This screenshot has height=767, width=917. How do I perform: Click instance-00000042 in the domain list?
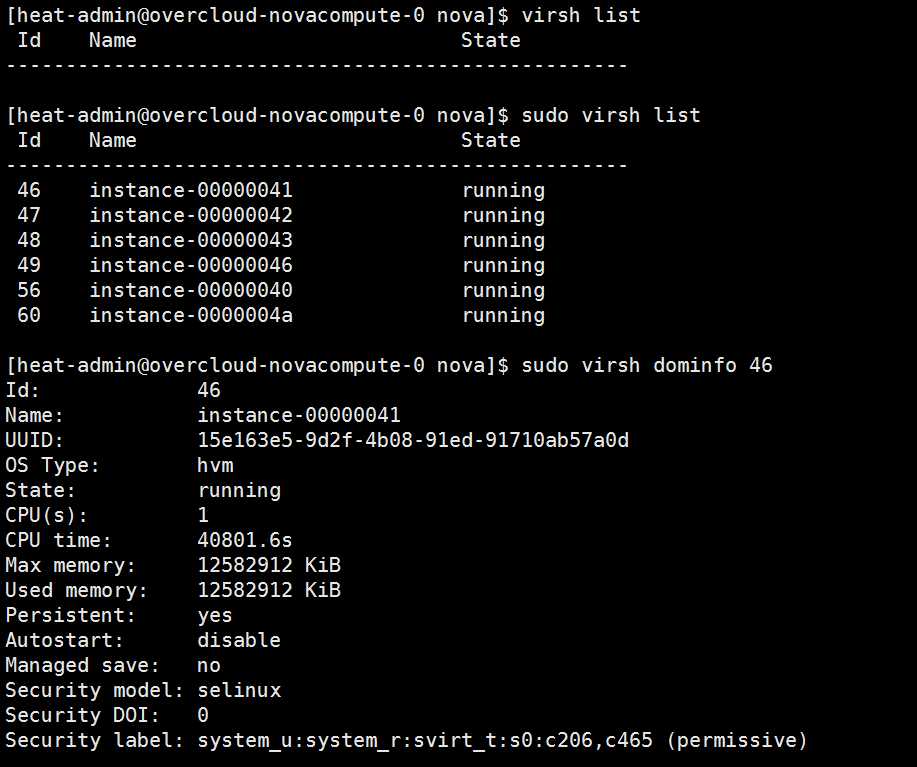click(x=191, y=215)
